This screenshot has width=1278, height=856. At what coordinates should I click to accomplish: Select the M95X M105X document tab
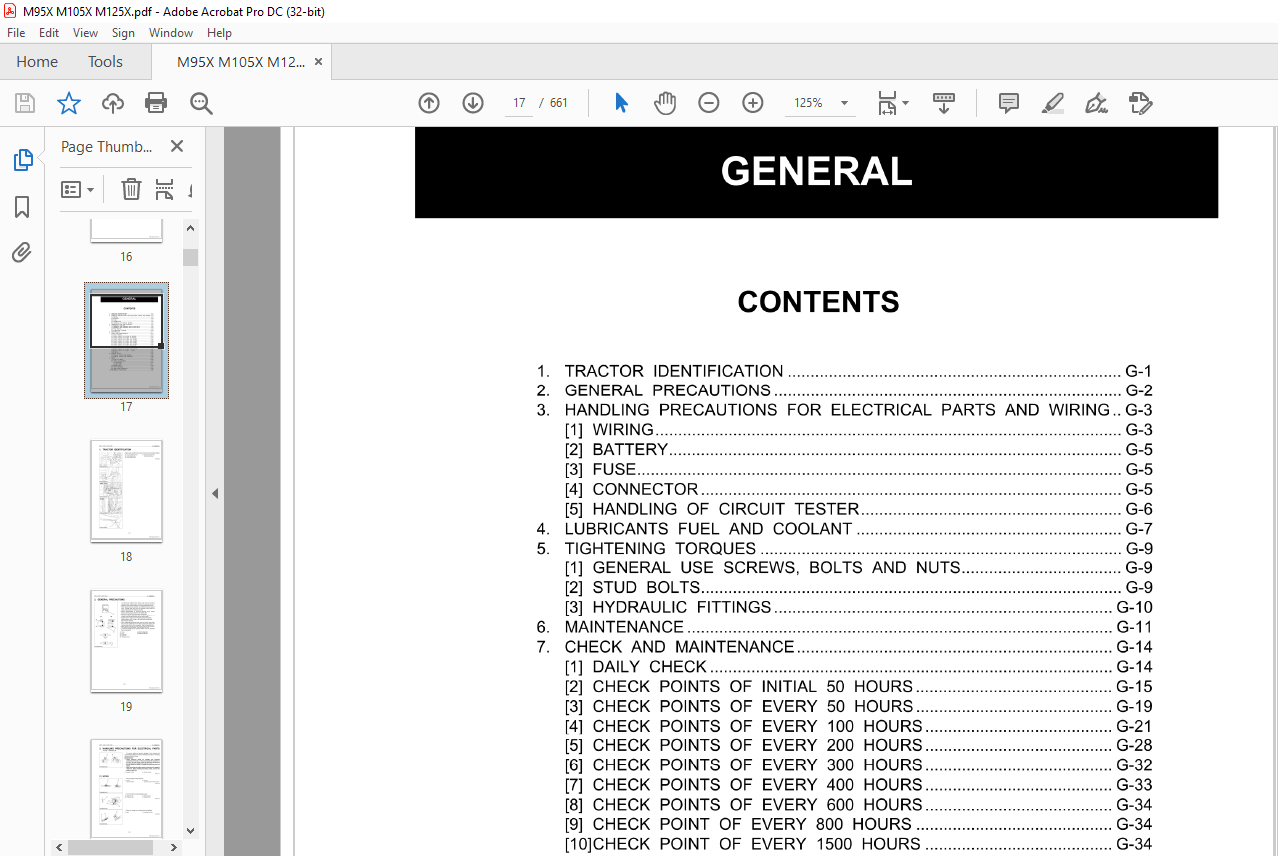pyautogui.click(x=241, y=62)
